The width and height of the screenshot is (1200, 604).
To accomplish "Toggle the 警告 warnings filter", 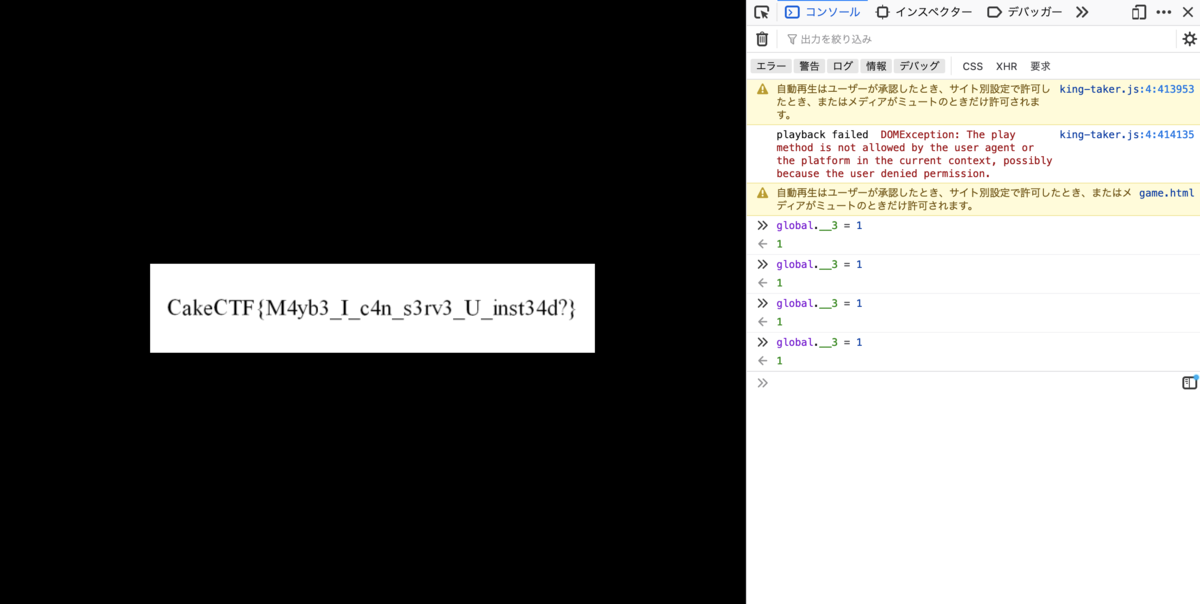I will coord(808,65).
